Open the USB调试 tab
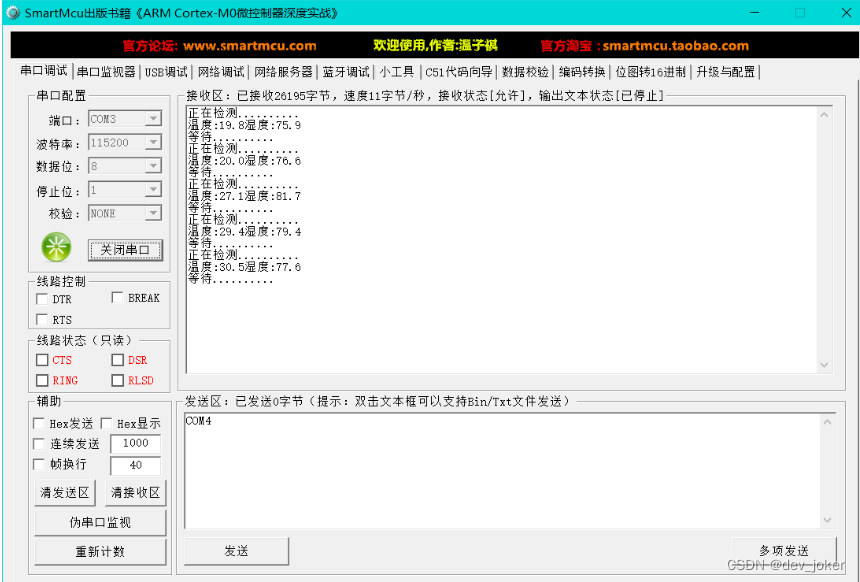The height and width of the screenshot is (582, 860). 166,72
